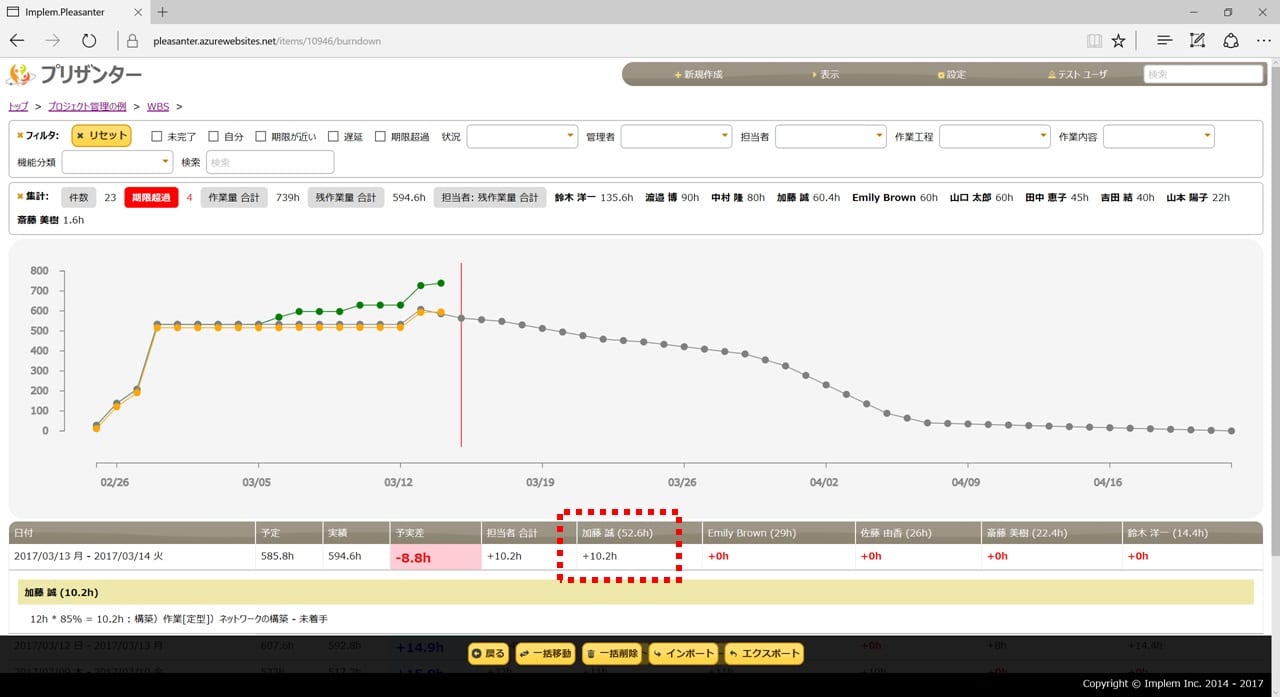Image resolution: width=1280 pixels, height=697 pixels.
Task: Open the 作業内容 dropdown
Action: click(x=1159, y=136)
